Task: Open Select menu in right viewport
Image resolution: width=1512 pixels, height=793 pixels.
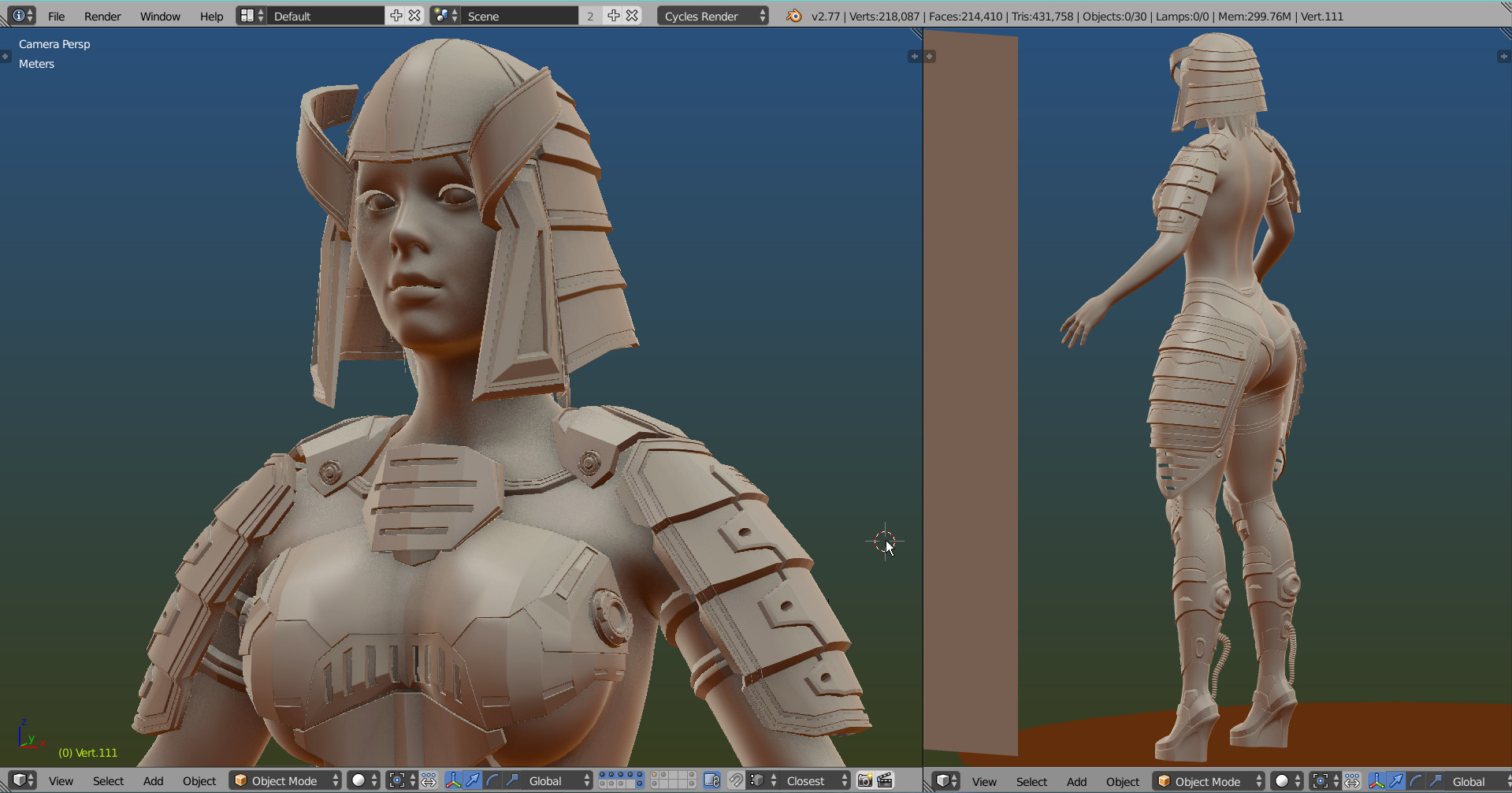Action: click(1031, 782)
